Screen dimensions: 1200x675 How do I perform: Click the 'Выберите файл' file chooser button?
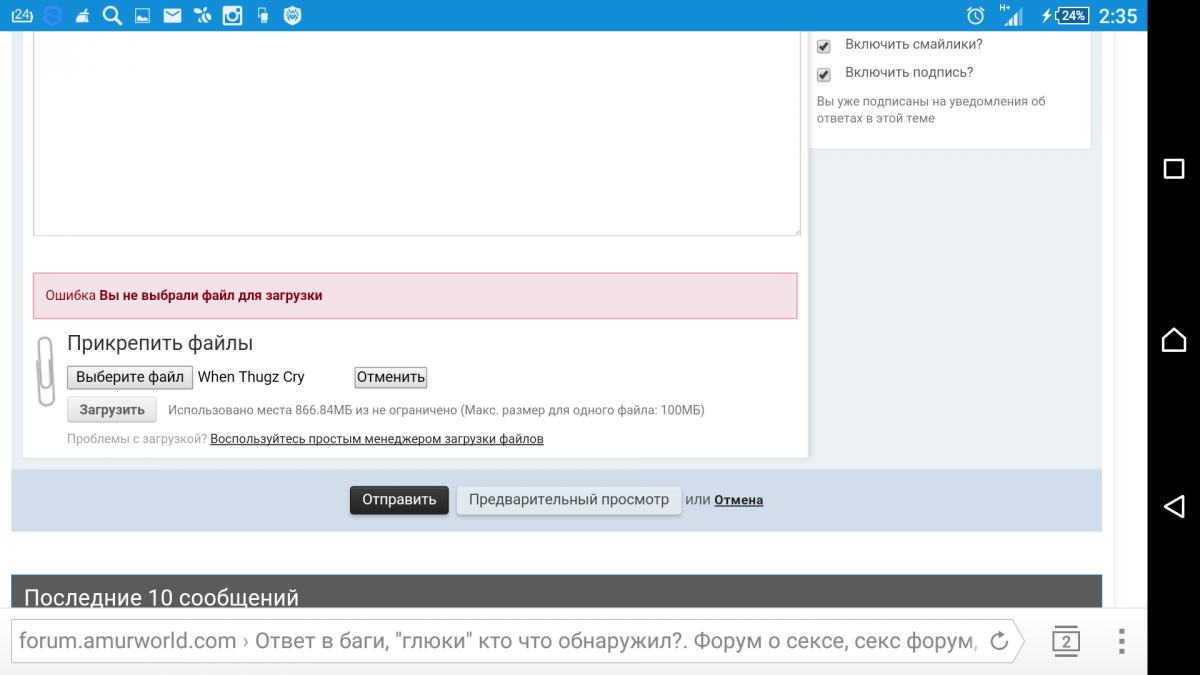pos(130,377)
